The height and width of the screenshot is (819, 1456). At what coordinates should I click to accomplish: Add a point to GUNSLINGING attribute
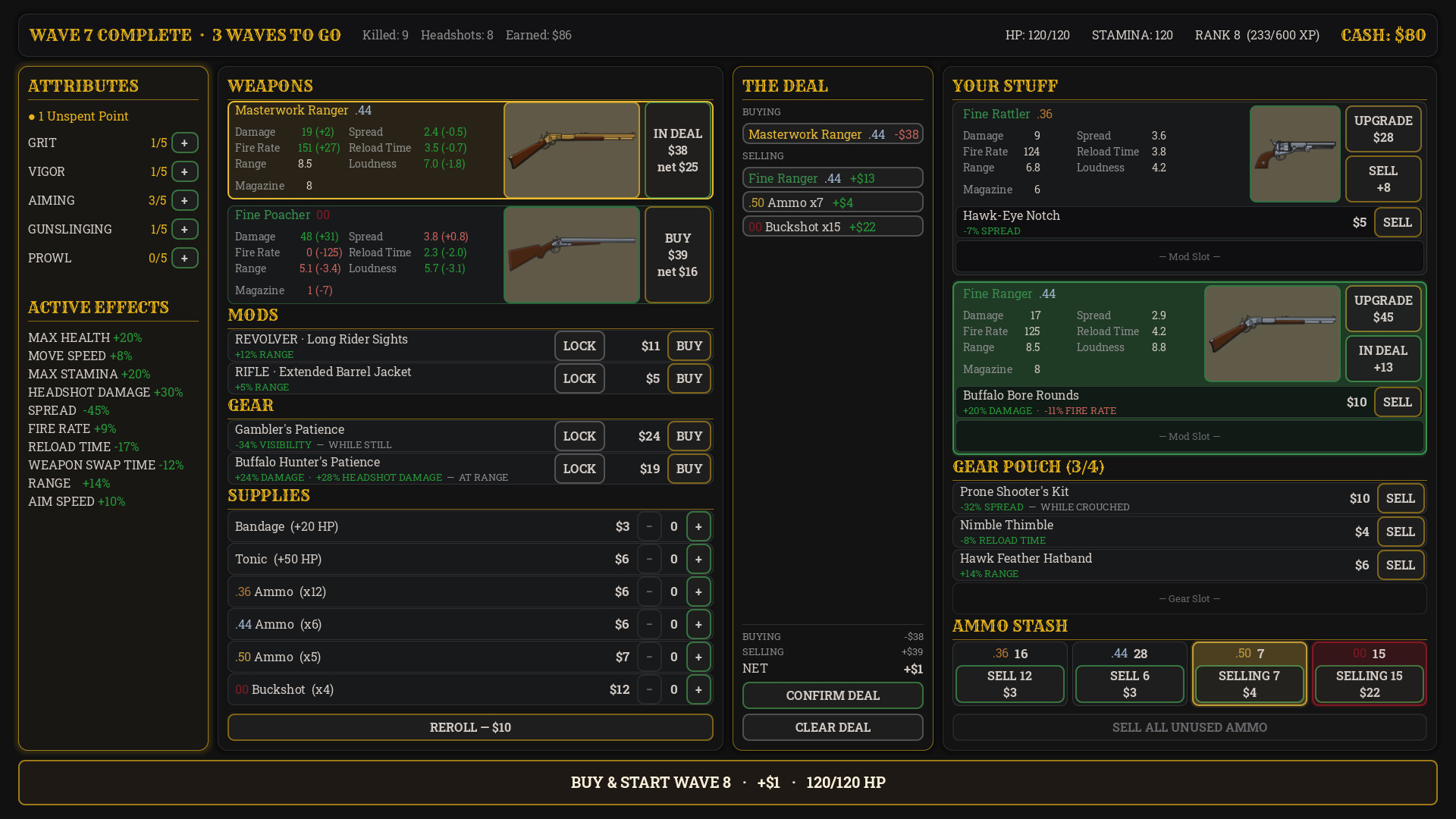(x=184, y=229)
